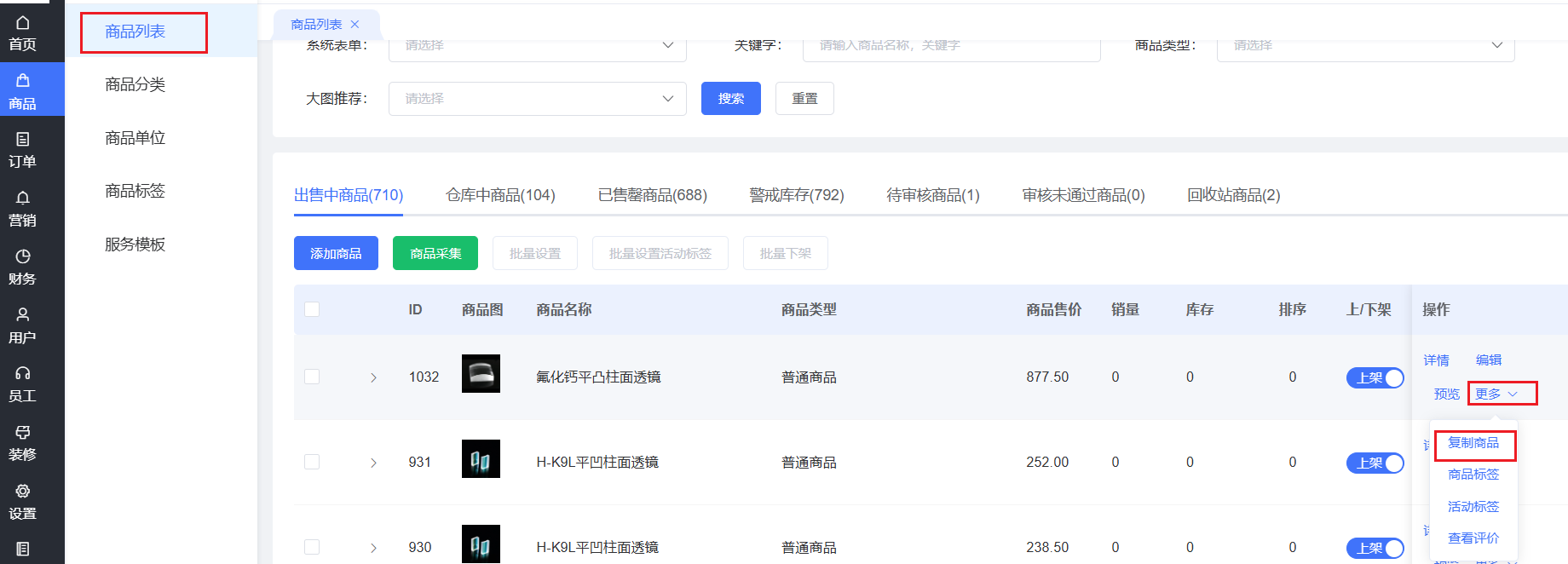The image size is (1568, 564).
Task: Open thumbnail of product 931
Action: [481, 458]
